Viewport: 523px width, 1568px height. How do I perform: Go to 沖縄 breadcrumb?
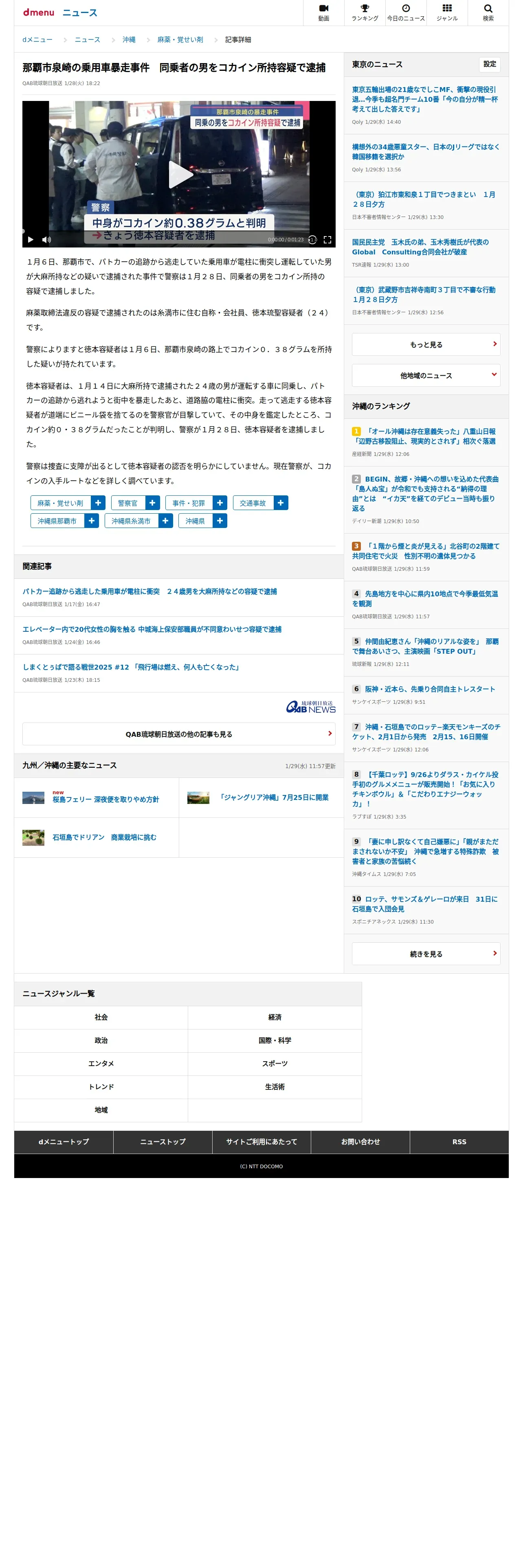[x=128, y=39]
